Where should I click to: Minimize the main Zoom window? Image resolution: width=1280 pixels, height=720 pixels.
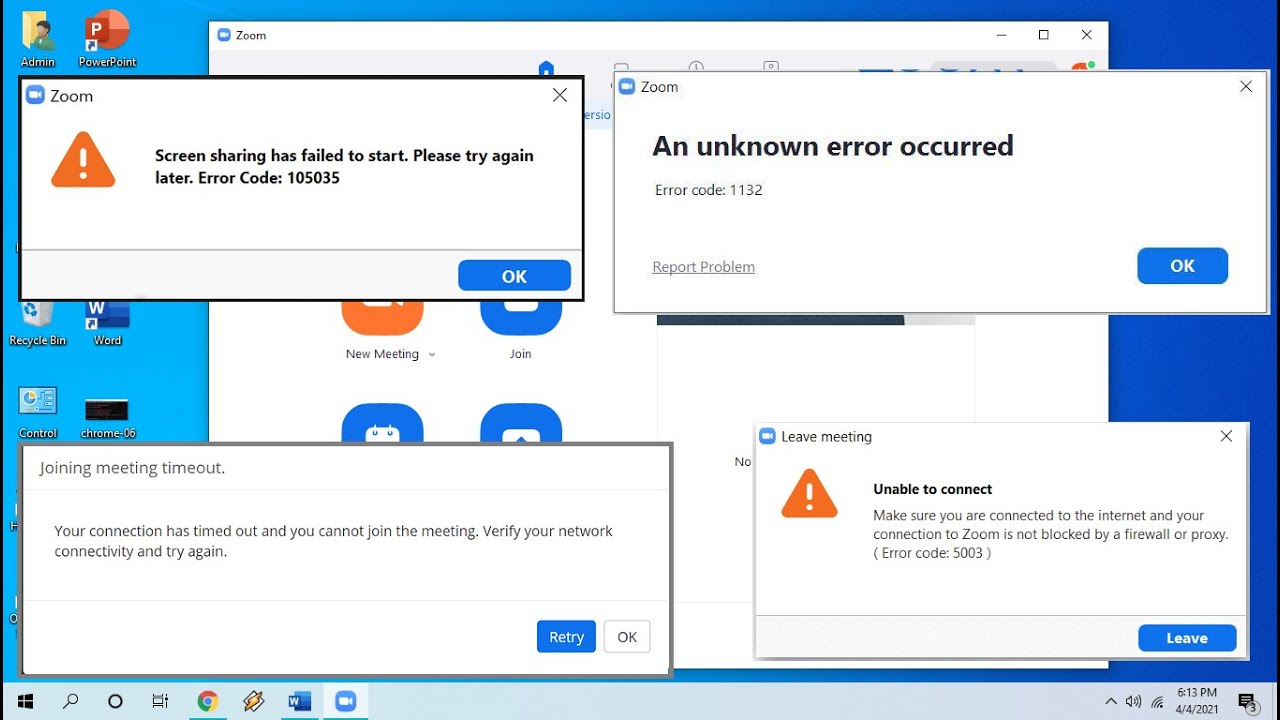pos(1002,35)
